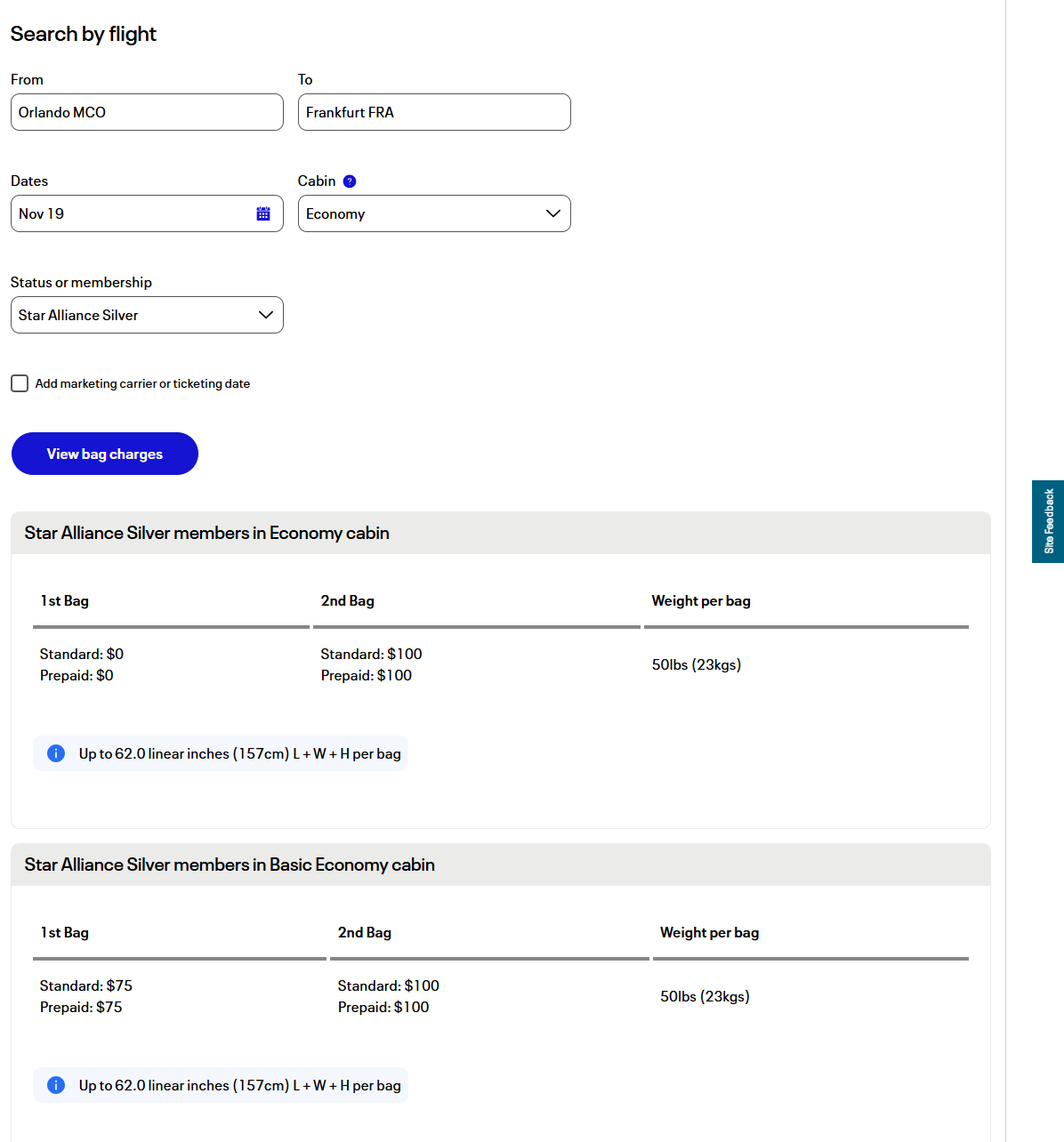
Task: Expand Cabin dropdown chevron arrow
Action: (553, 213)
